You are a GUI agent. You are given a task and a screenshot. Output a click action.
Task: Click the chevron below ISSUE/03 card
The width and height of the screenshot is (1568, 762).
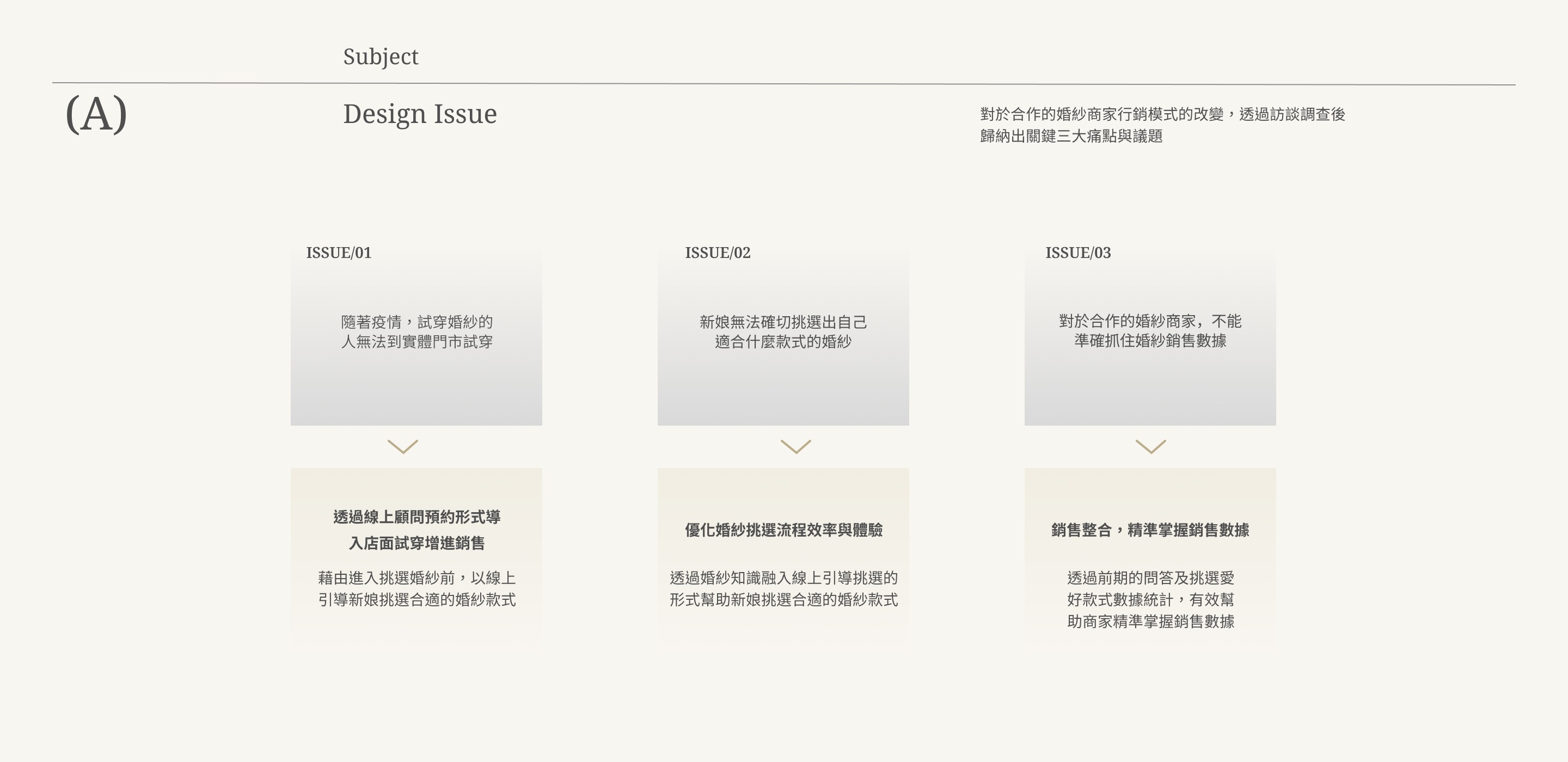[1150, 447]
